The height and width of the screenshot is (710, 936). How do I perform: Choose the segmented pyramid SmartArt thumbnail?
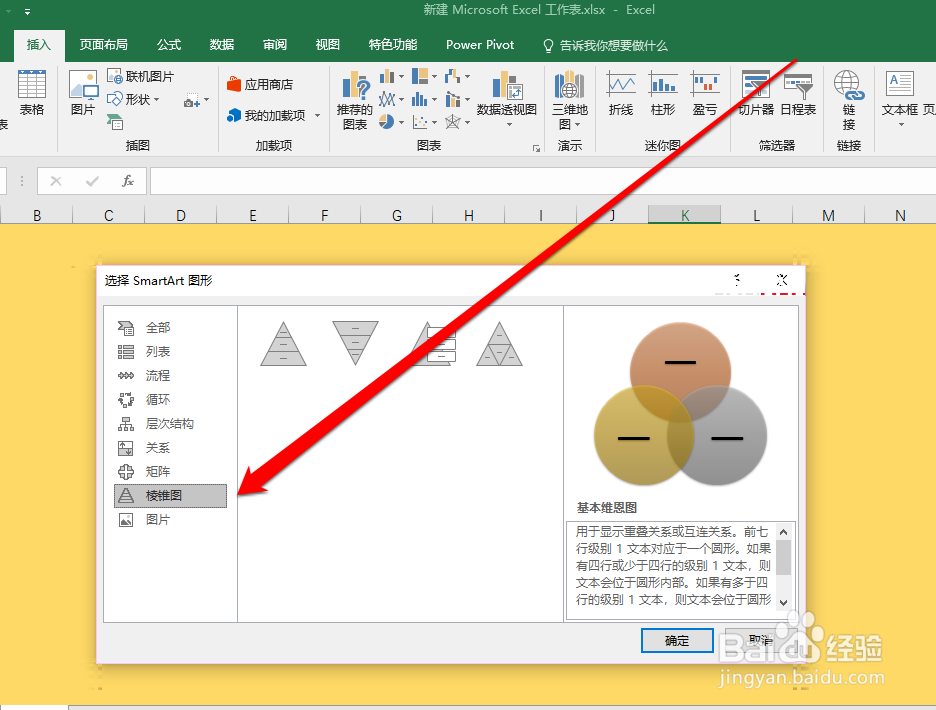500,344
